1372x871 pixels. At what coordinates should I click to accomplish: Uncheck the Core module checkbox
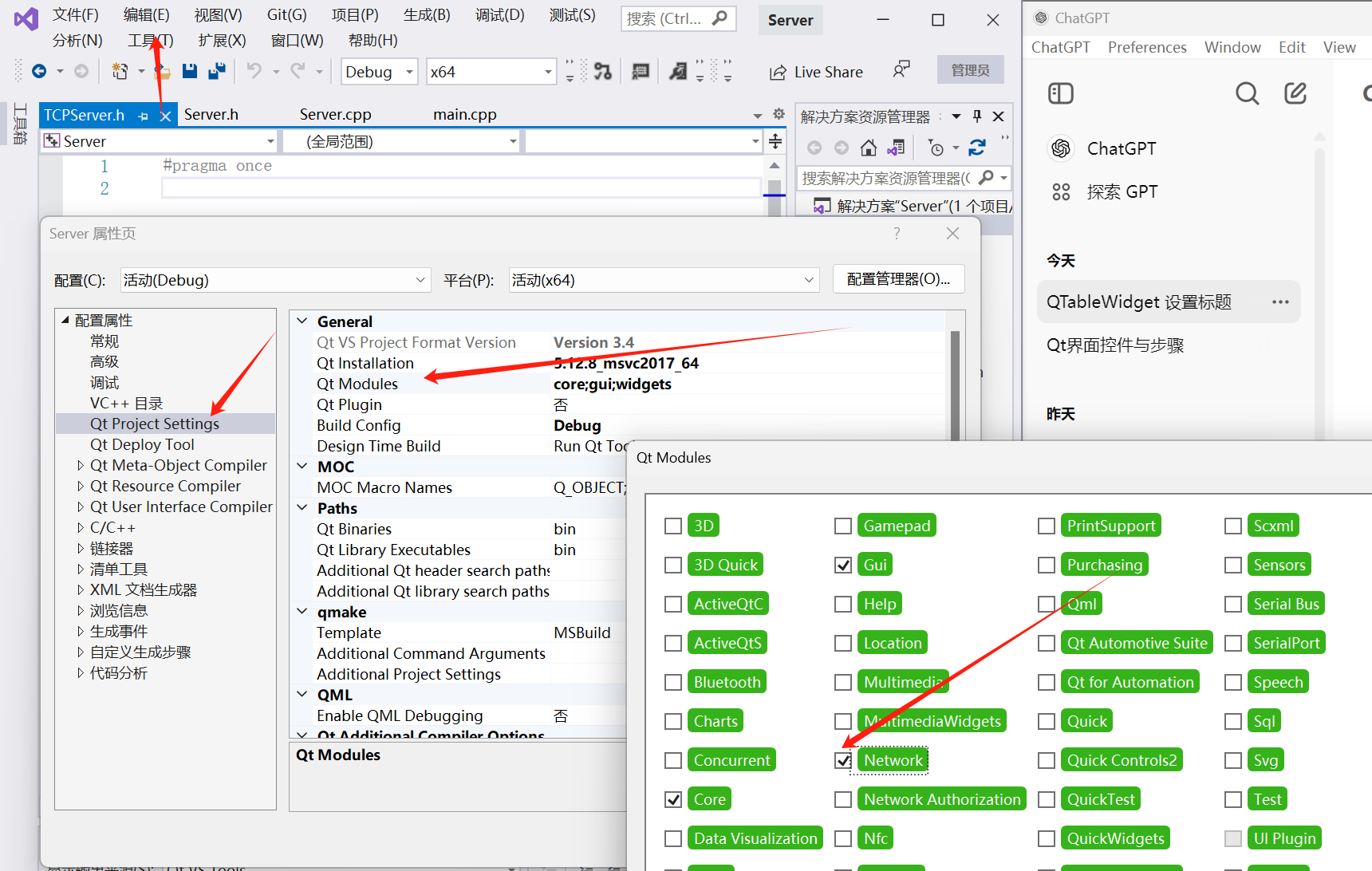point(673,800)
